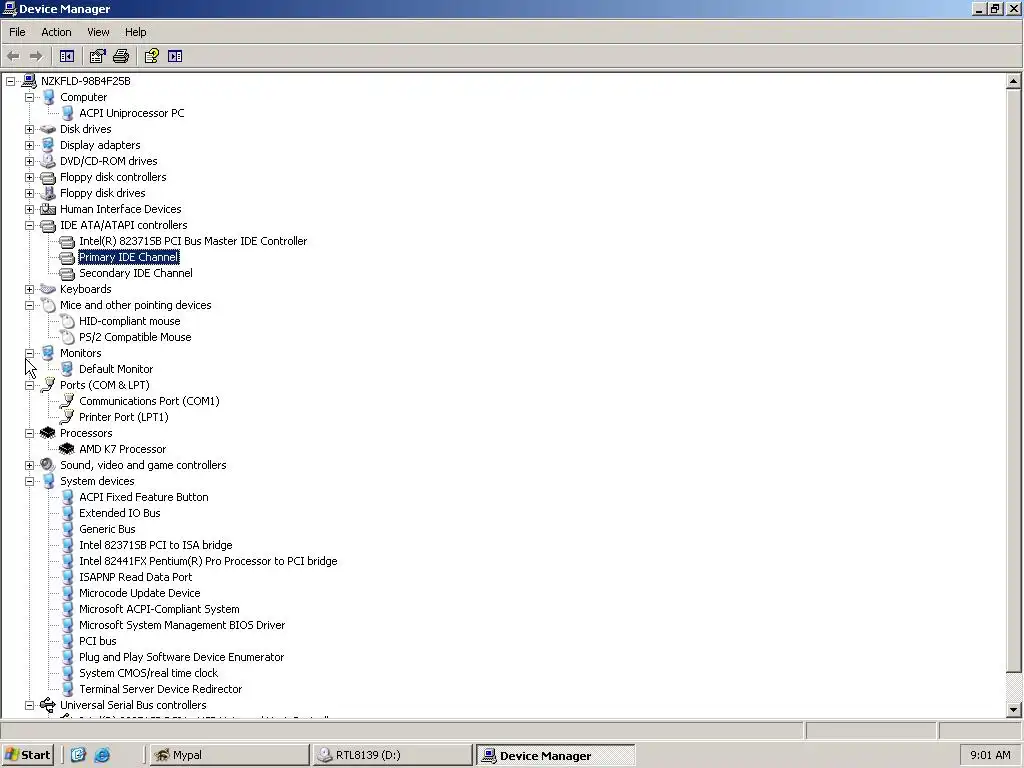Select System CMOS/real time clock

click(148, 673)
